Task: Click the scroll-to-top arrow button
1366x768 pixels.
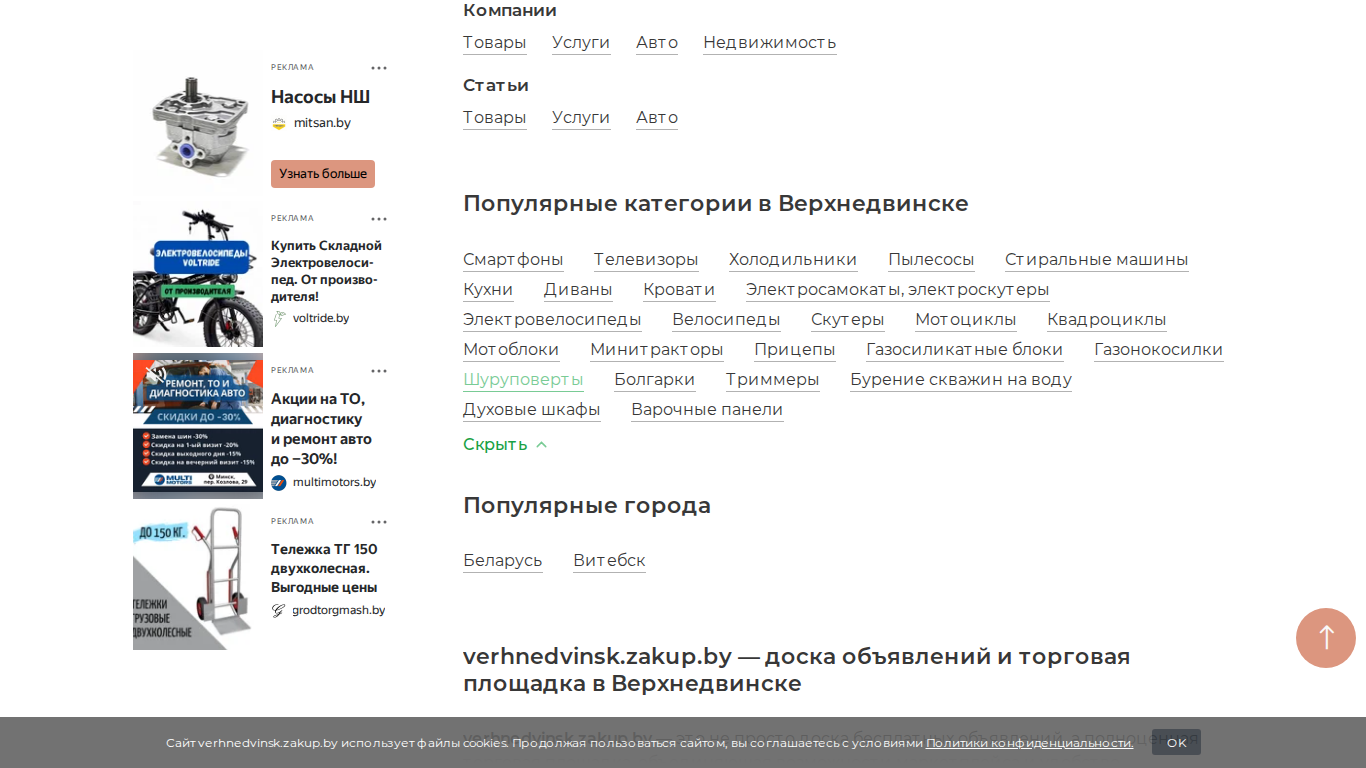Action: [x=1326, y=638]
